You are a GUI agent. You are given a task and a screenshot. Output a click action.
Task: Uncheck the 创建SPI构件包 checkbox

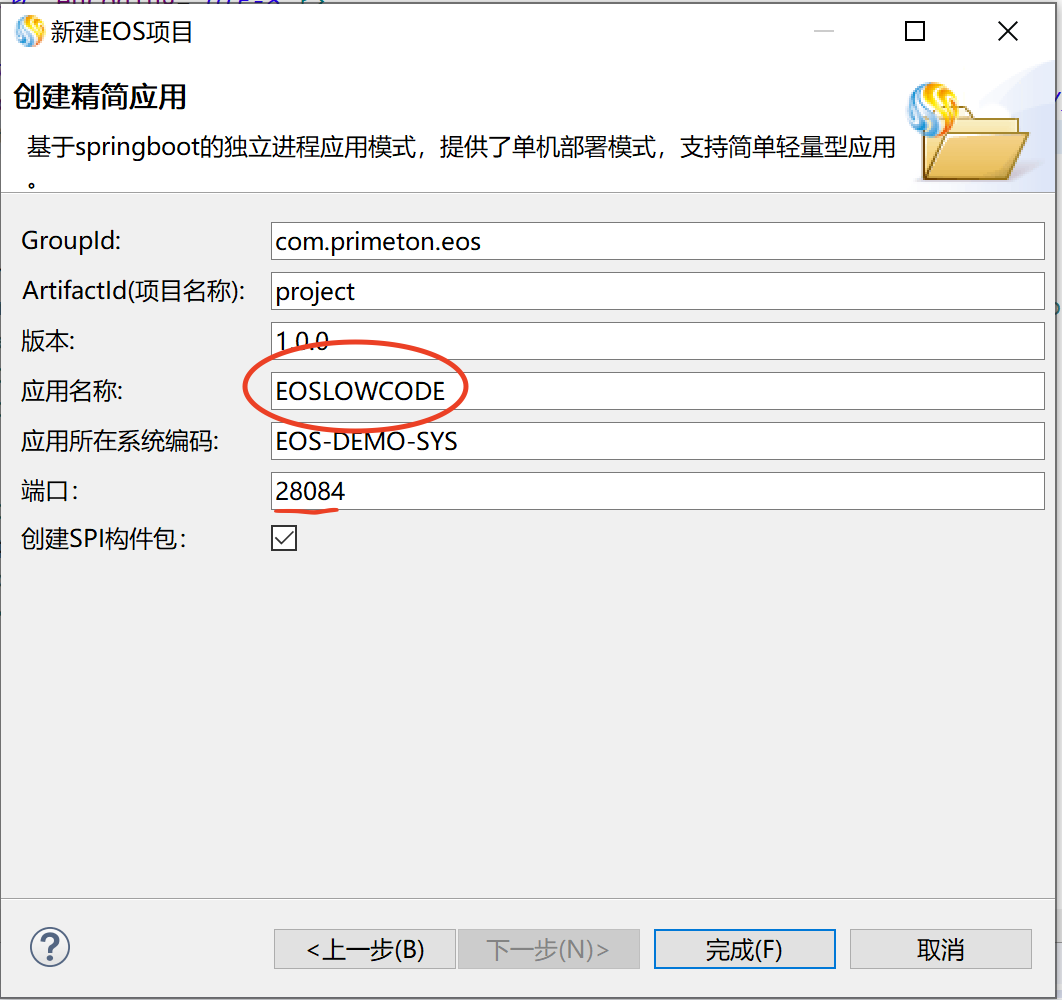(284, 539)
